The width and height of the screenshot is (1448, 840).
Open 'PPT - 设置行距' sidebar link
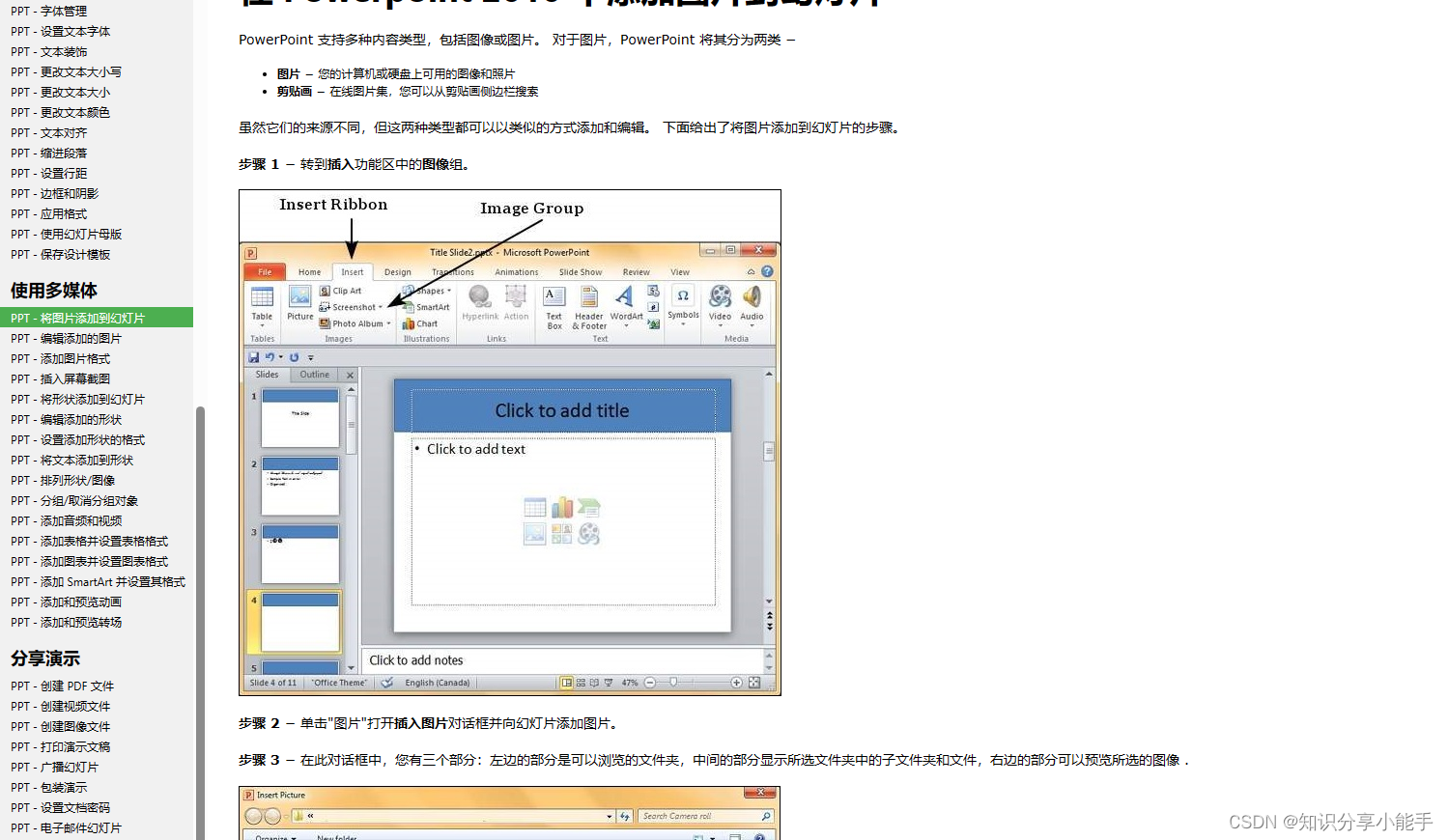pos(49,173)
